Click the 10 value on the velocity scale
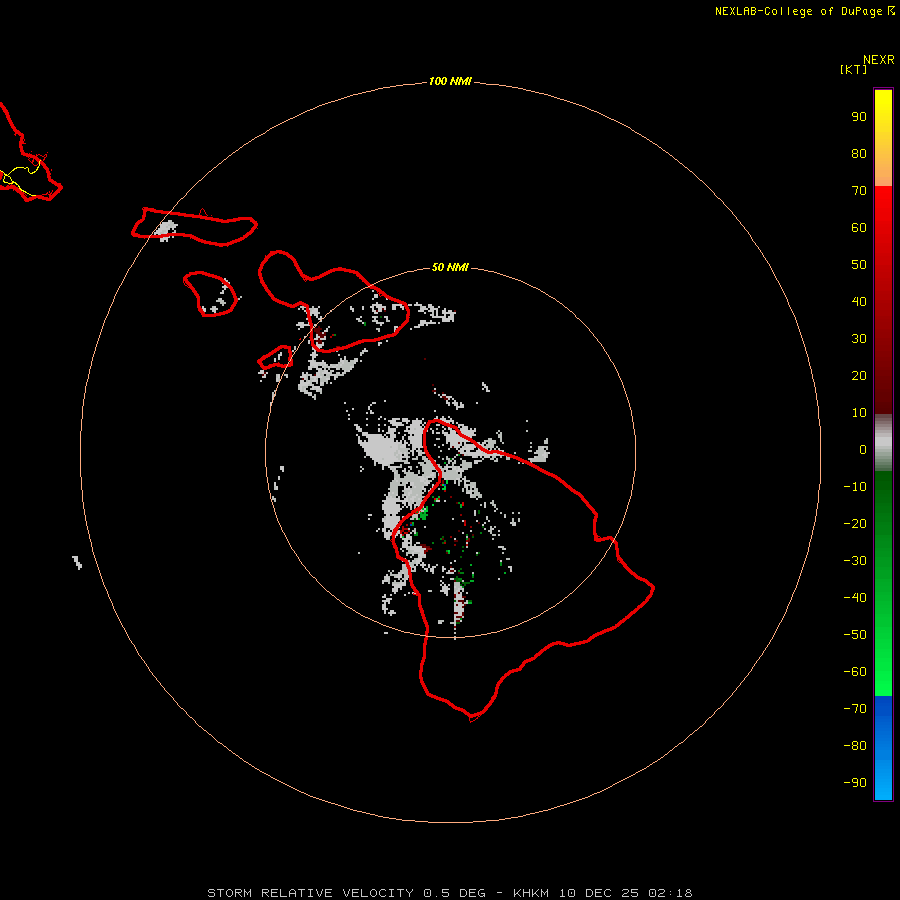900x900 pixels. [859, 413]
